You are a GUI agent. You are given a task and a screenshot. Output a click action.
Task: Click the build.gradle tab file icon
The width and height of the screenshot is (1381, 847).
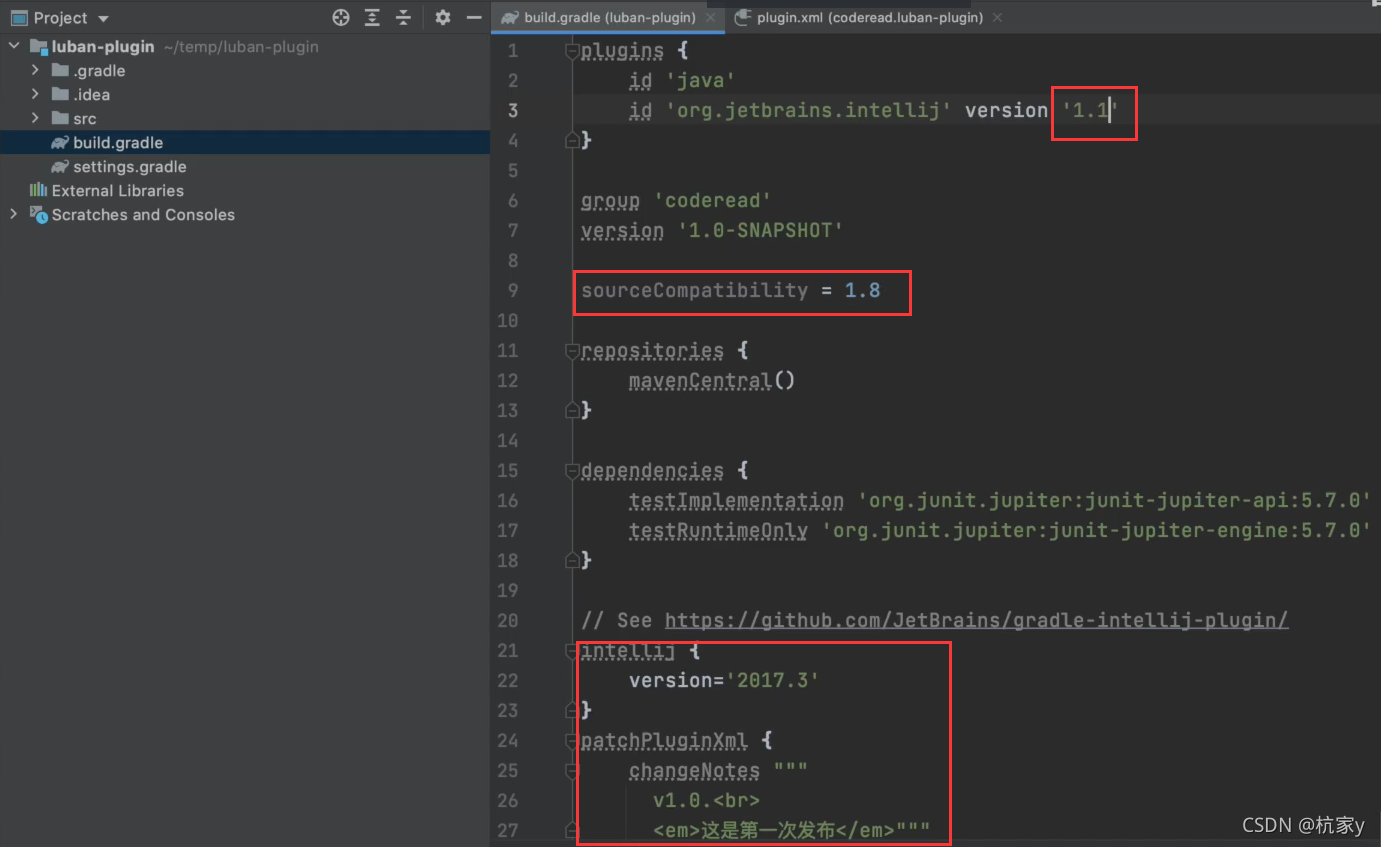[510, 18]
